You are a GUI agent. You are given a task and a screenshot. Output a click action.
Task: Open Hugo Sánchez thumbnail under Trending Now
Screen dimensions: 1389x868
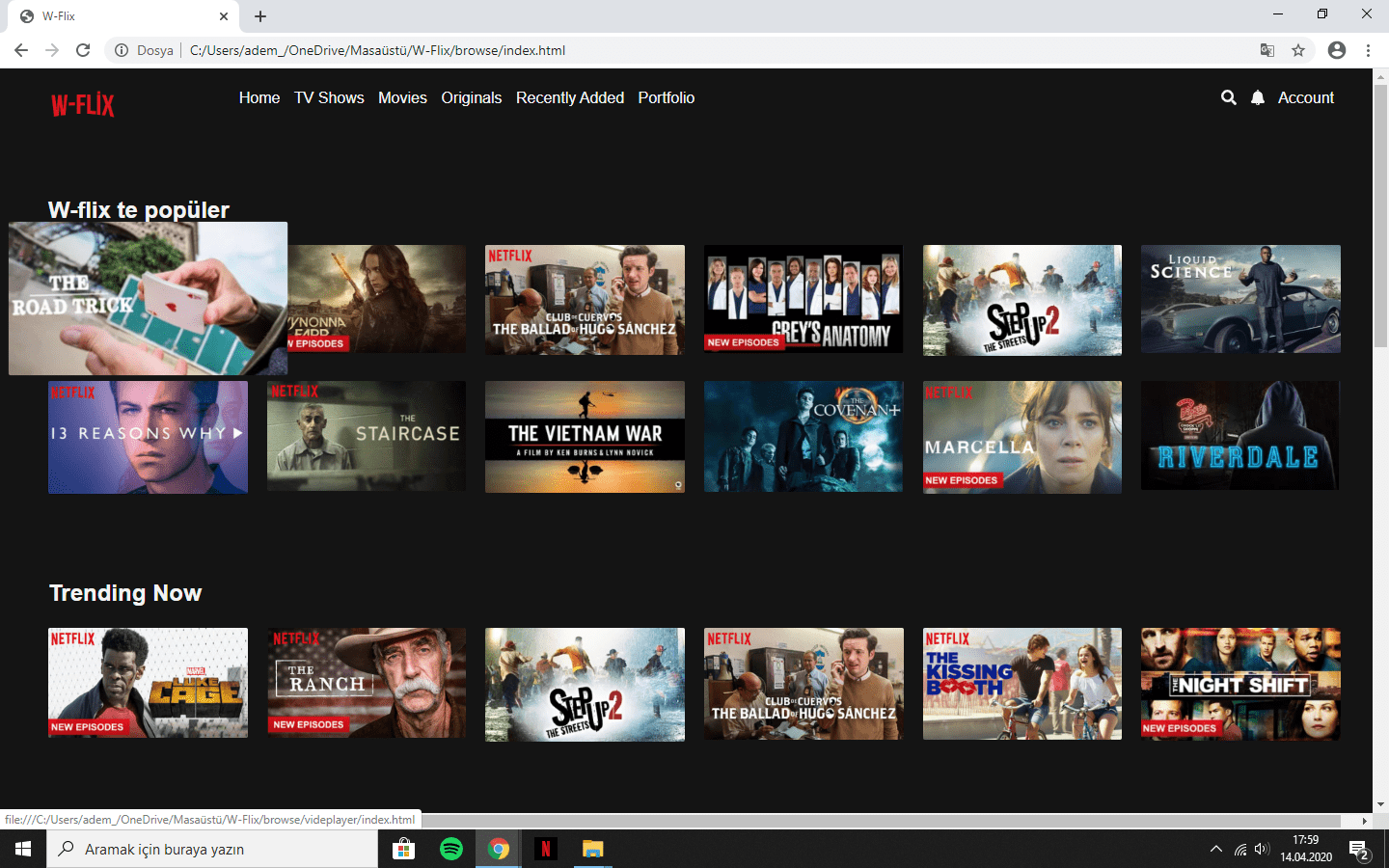[803, 684]
